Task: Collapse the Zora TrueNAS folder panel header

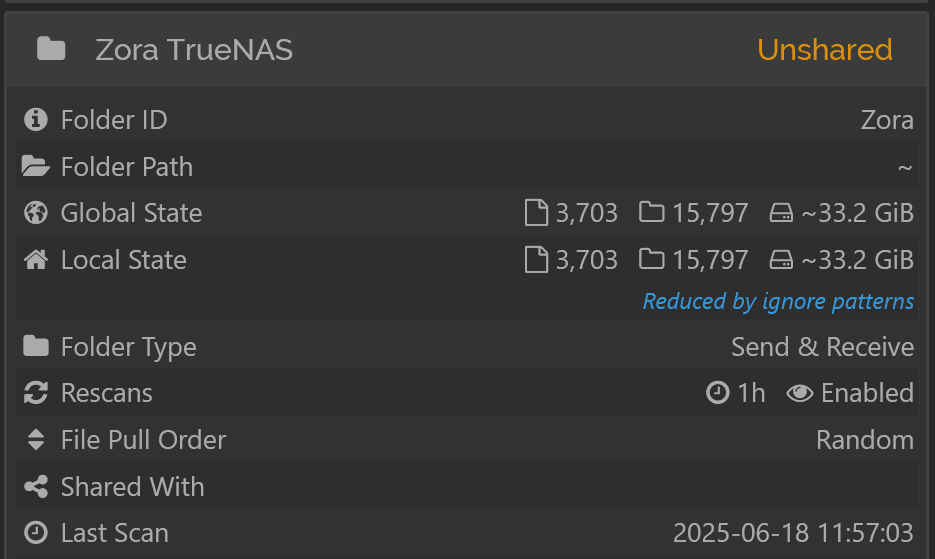Action: coord(467,49)
